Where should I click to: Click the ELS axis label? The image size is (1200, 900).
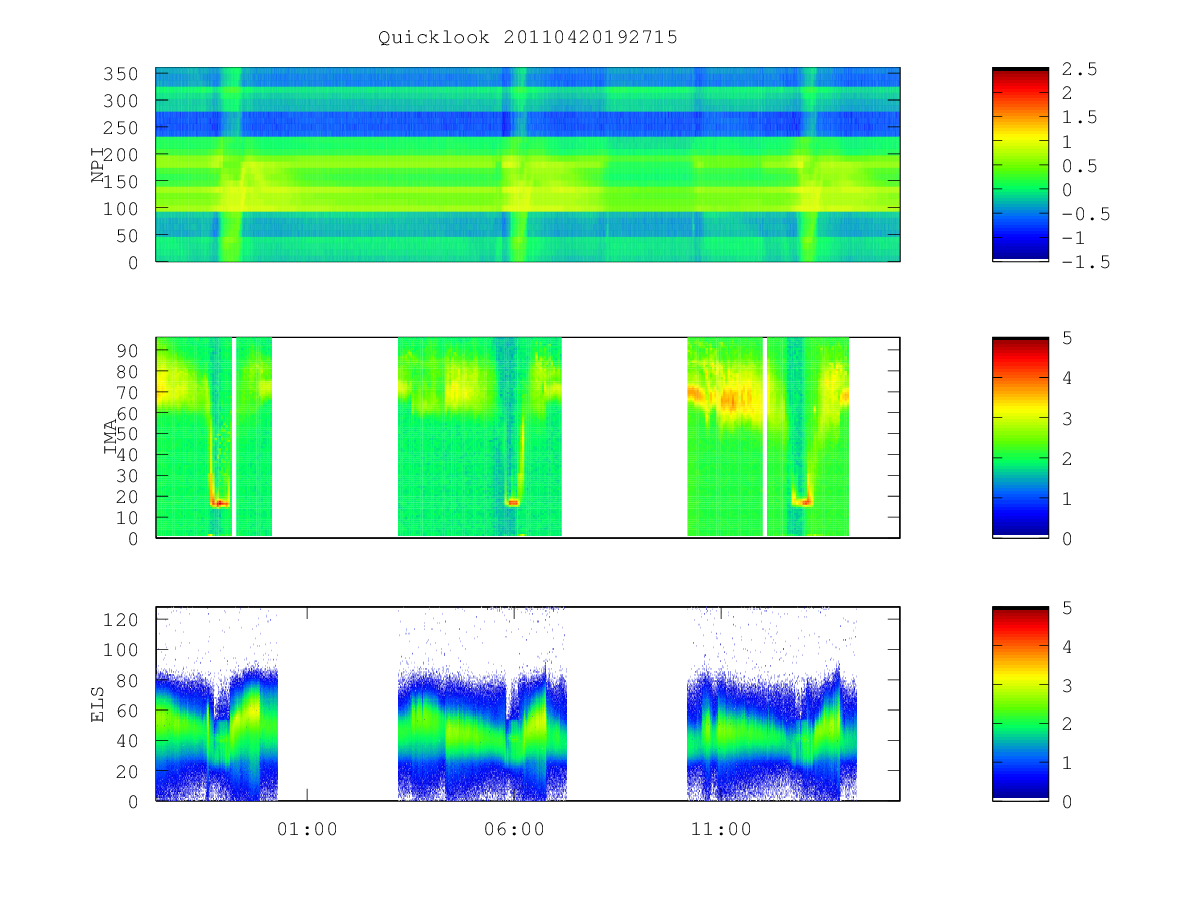click(98, 703)
